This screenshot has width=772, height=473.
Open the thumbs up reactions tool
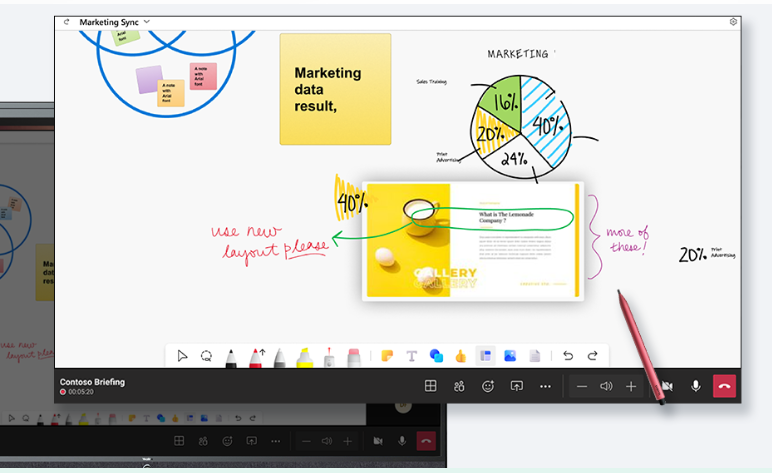[x=460, y=356]
